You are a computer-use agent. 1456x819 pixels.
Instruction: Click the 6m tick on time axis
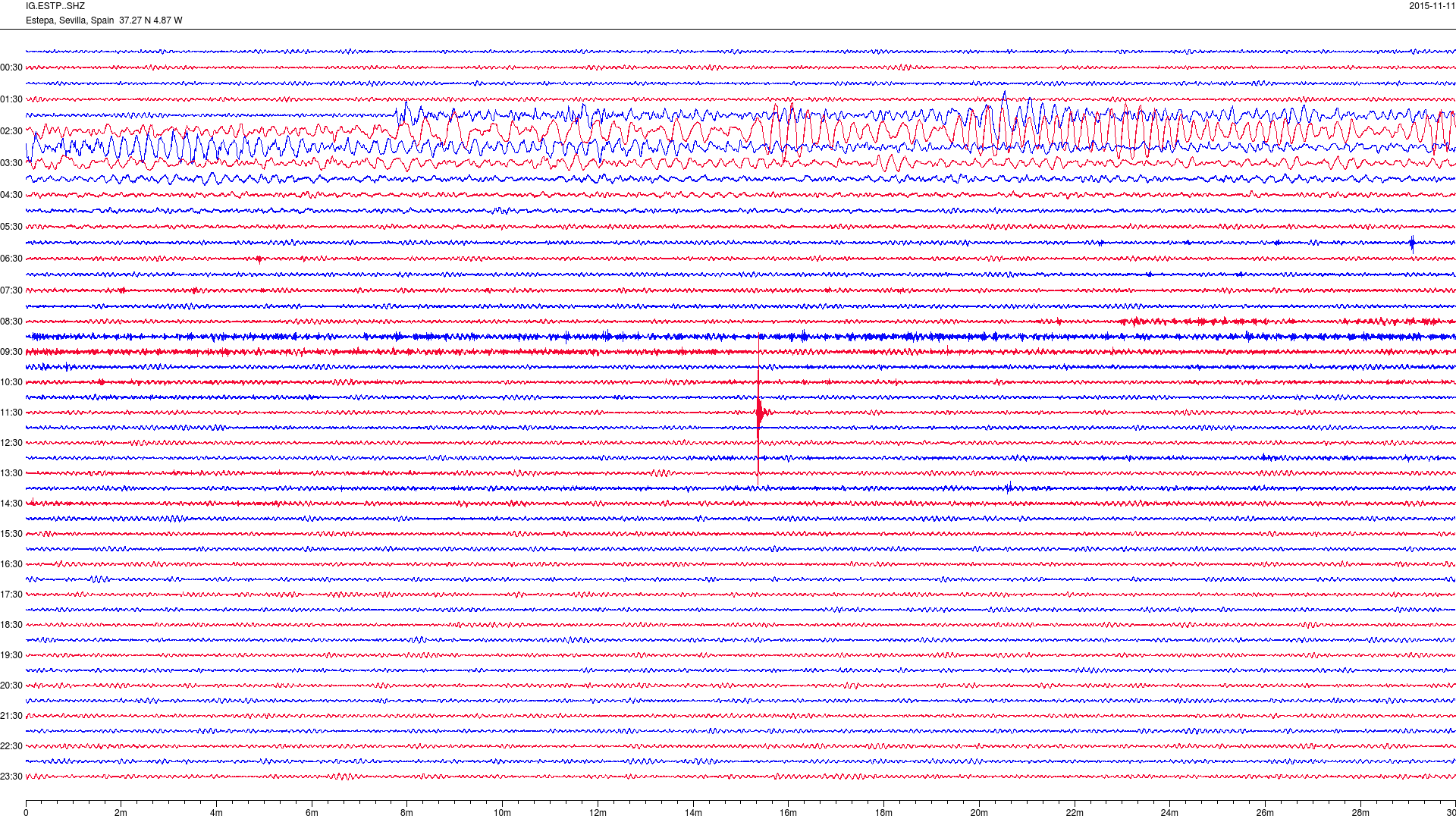tap(312, 813)
